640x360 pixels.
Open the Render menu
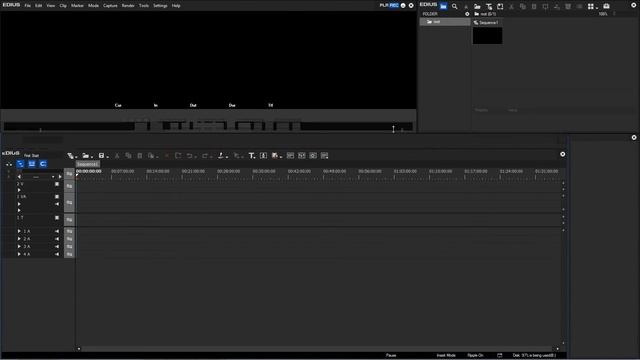pos(128,6)
